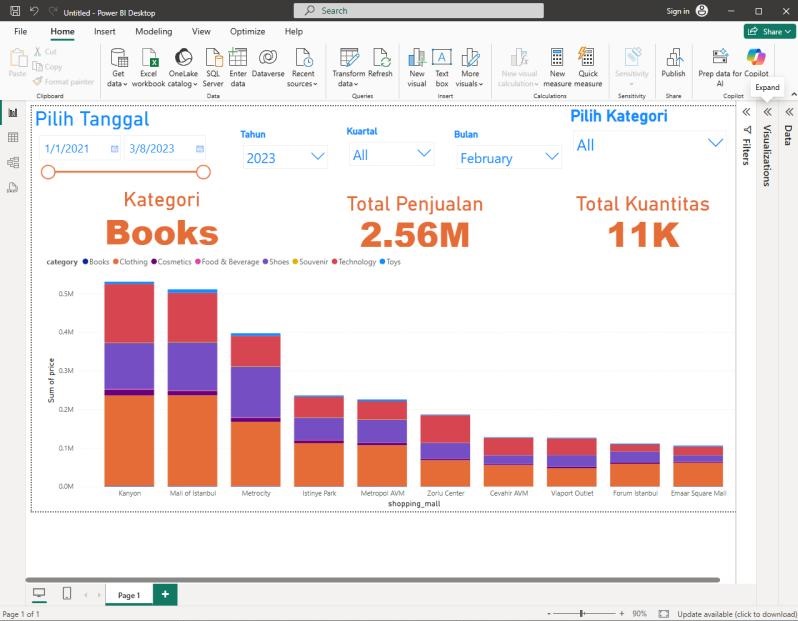Open the Tahun dropdown showing 2023

[x=285, y=157]
